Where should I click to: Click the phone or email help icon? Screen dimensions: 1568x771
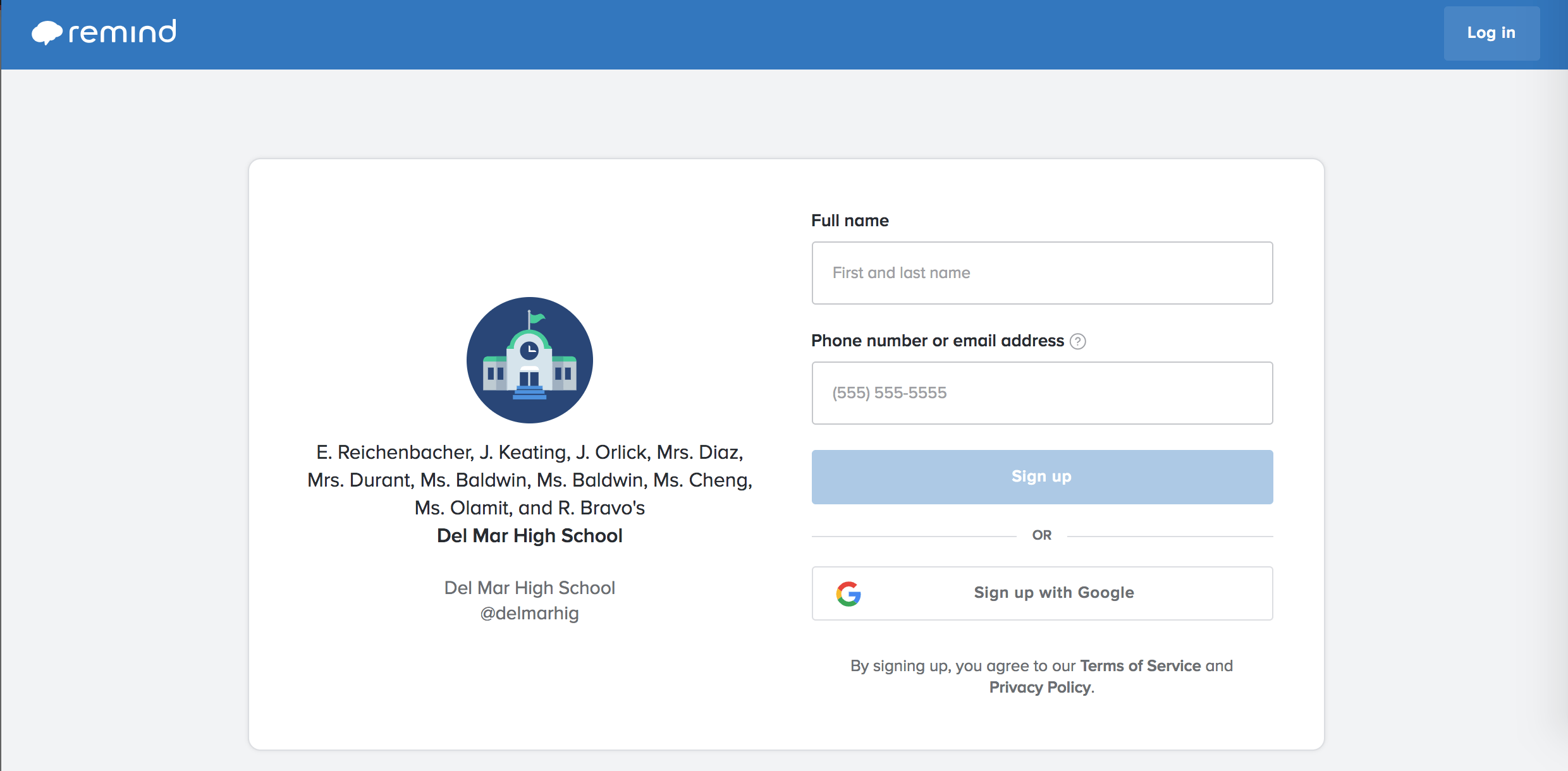[x=1077, y=341]
